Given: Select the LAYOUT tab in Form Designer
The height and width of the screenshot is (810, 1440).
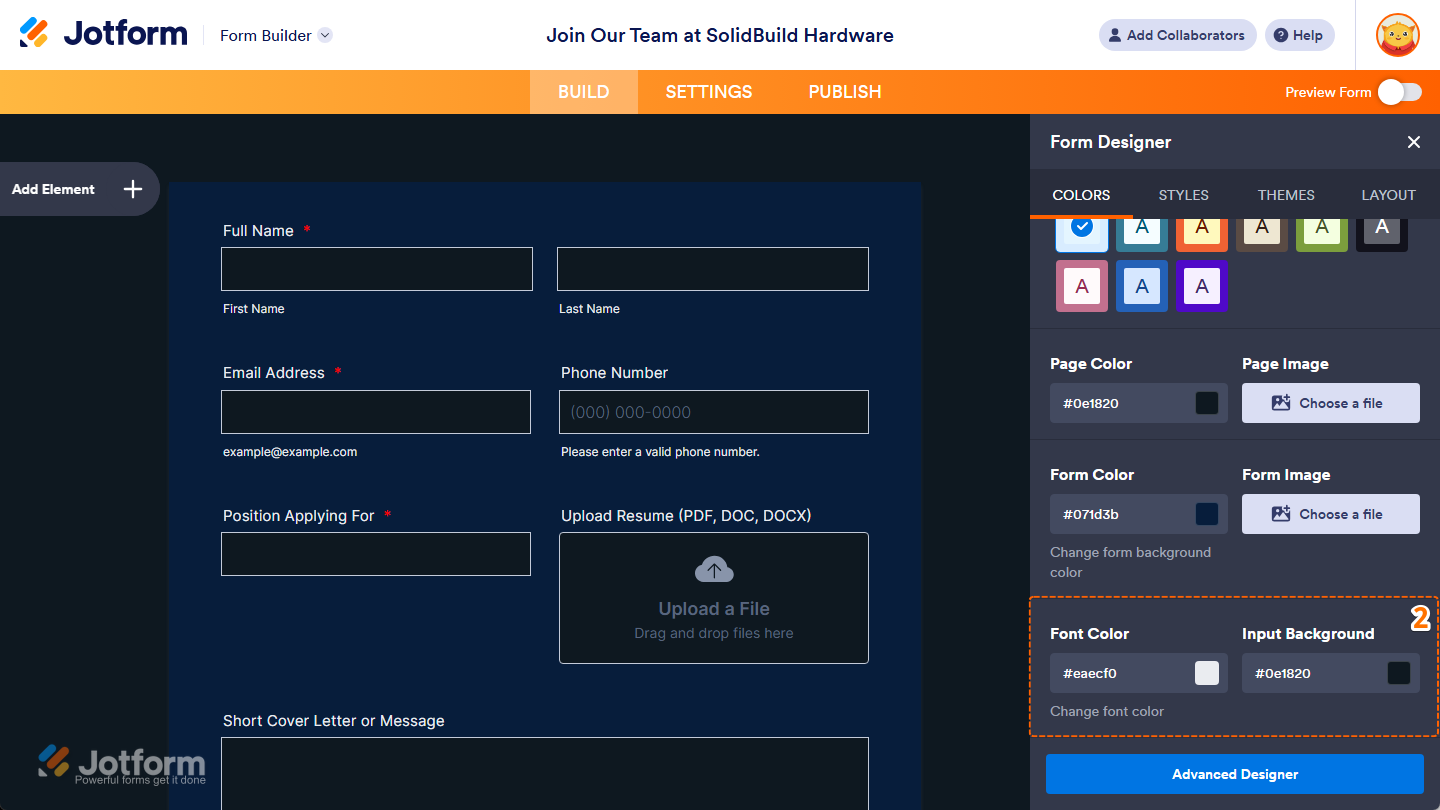Looking at the screenshot, I should coord(1389,195).
